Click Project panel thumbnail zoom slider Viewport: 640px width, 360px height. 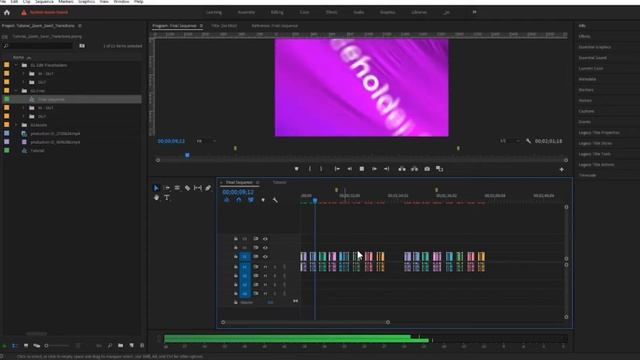coord(57,346)
